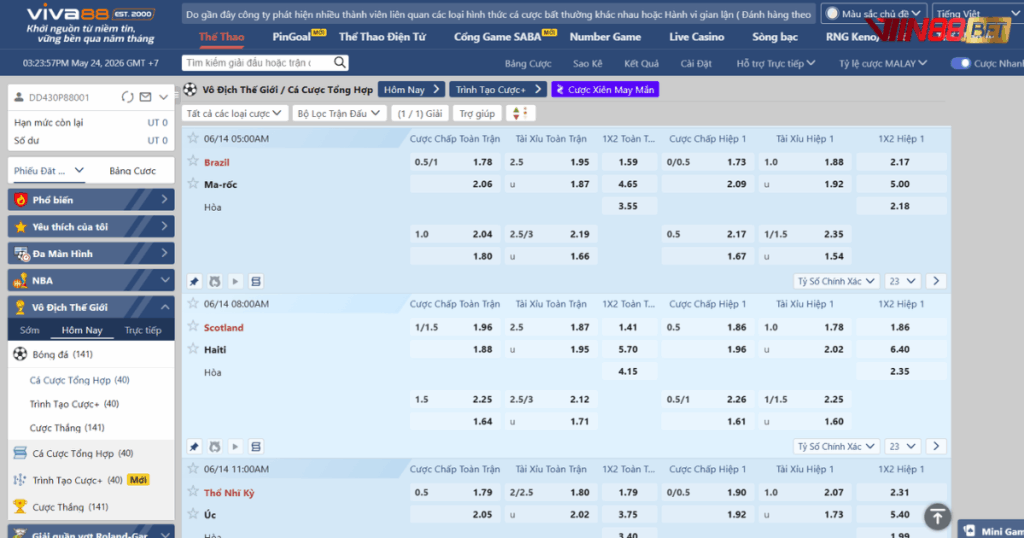Pin the Scotland vs Haiti match
The width and height of the screenshot is (1024, 538).
[194, 447]
